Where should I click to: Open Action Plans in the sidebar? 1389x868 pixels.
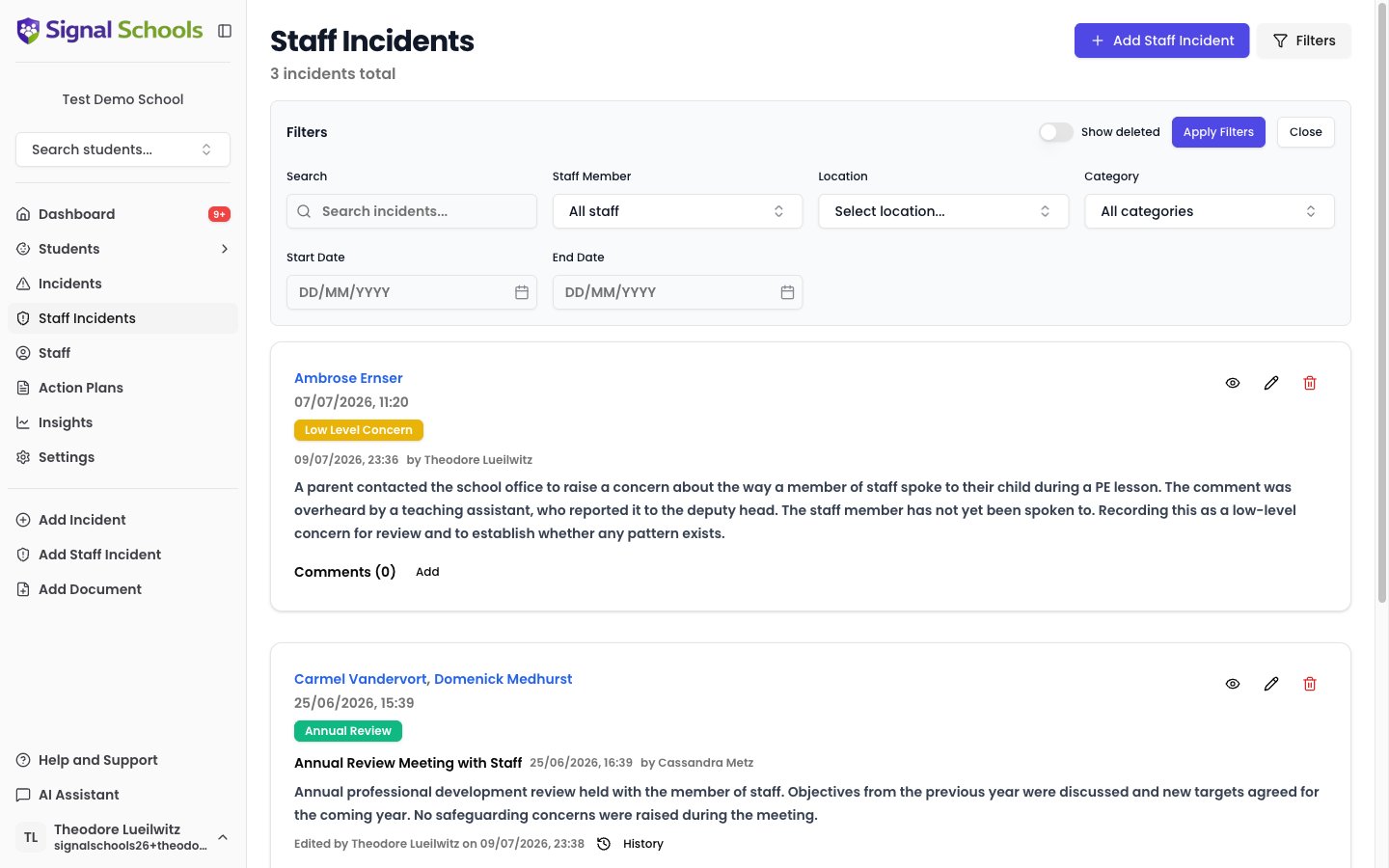coord(123,388)
